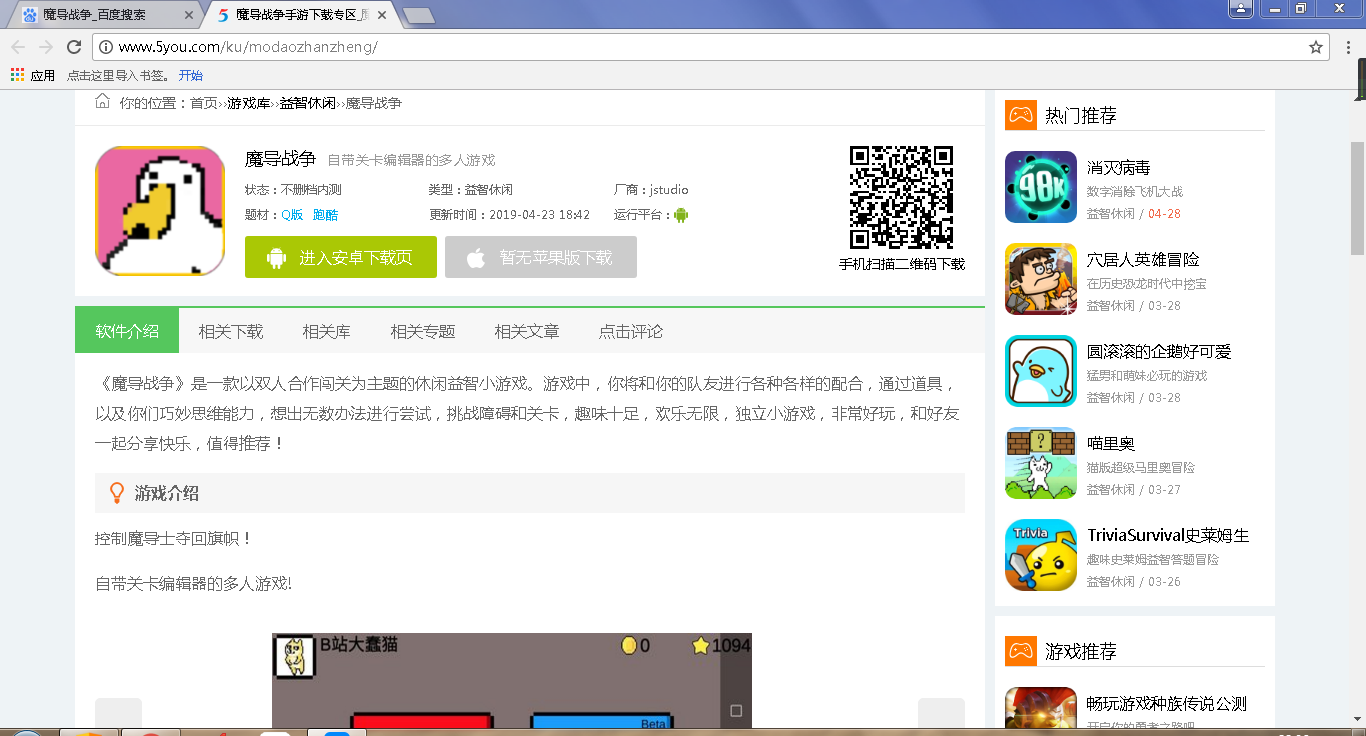Open the Apps grid icon in bookmarks bar

coord(17,75)
